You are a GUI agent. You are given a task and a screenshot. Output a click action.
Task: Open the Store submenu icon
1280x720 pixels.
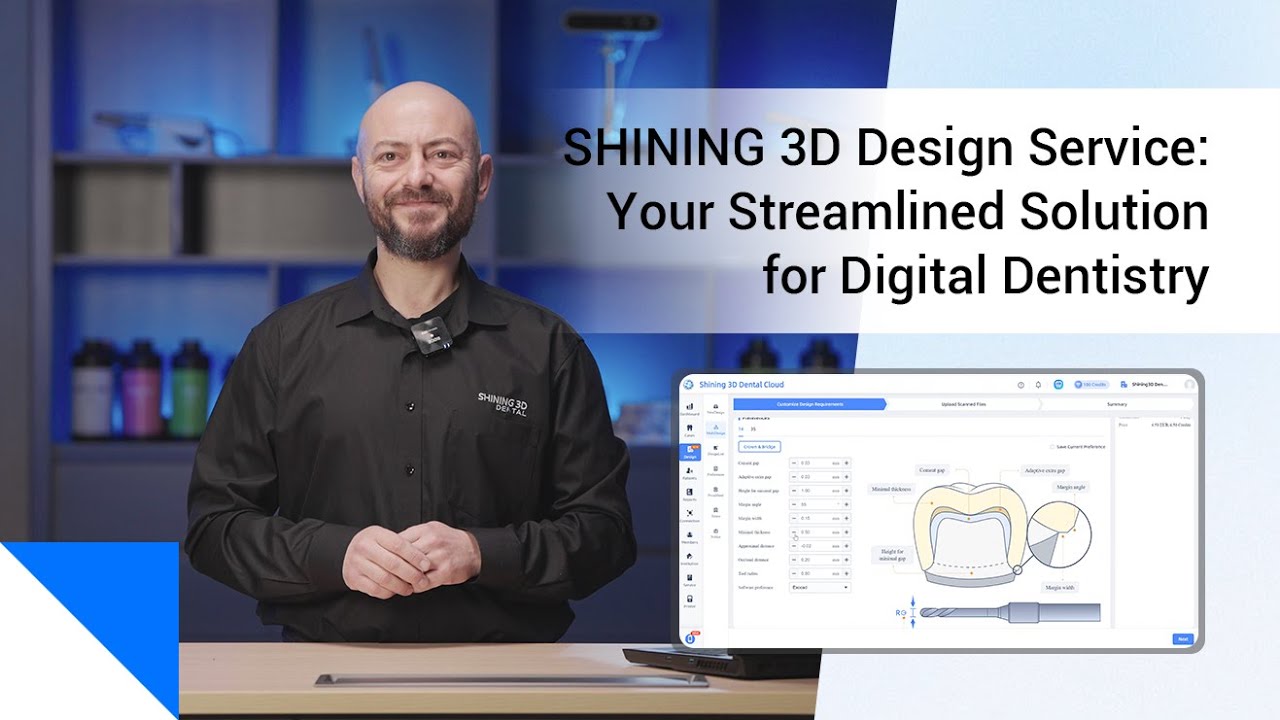[716, 512]
